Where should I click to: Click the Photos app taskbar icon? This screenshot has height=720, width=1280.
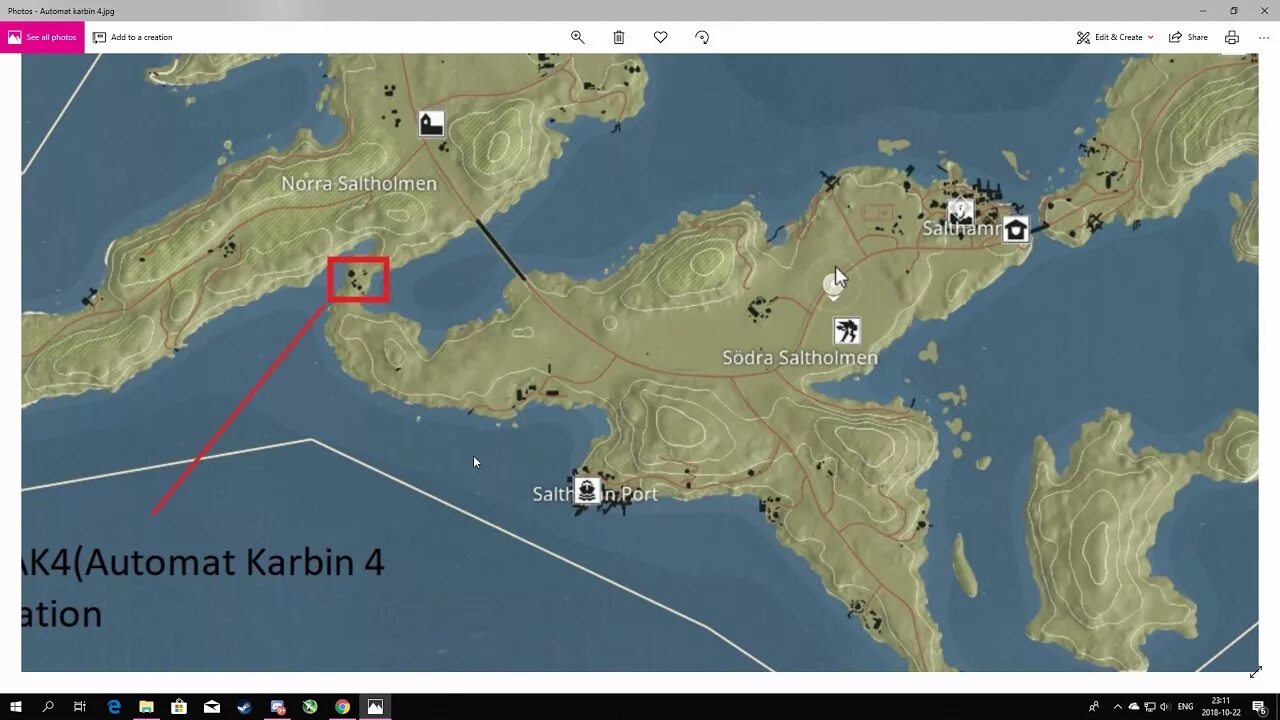375,707
